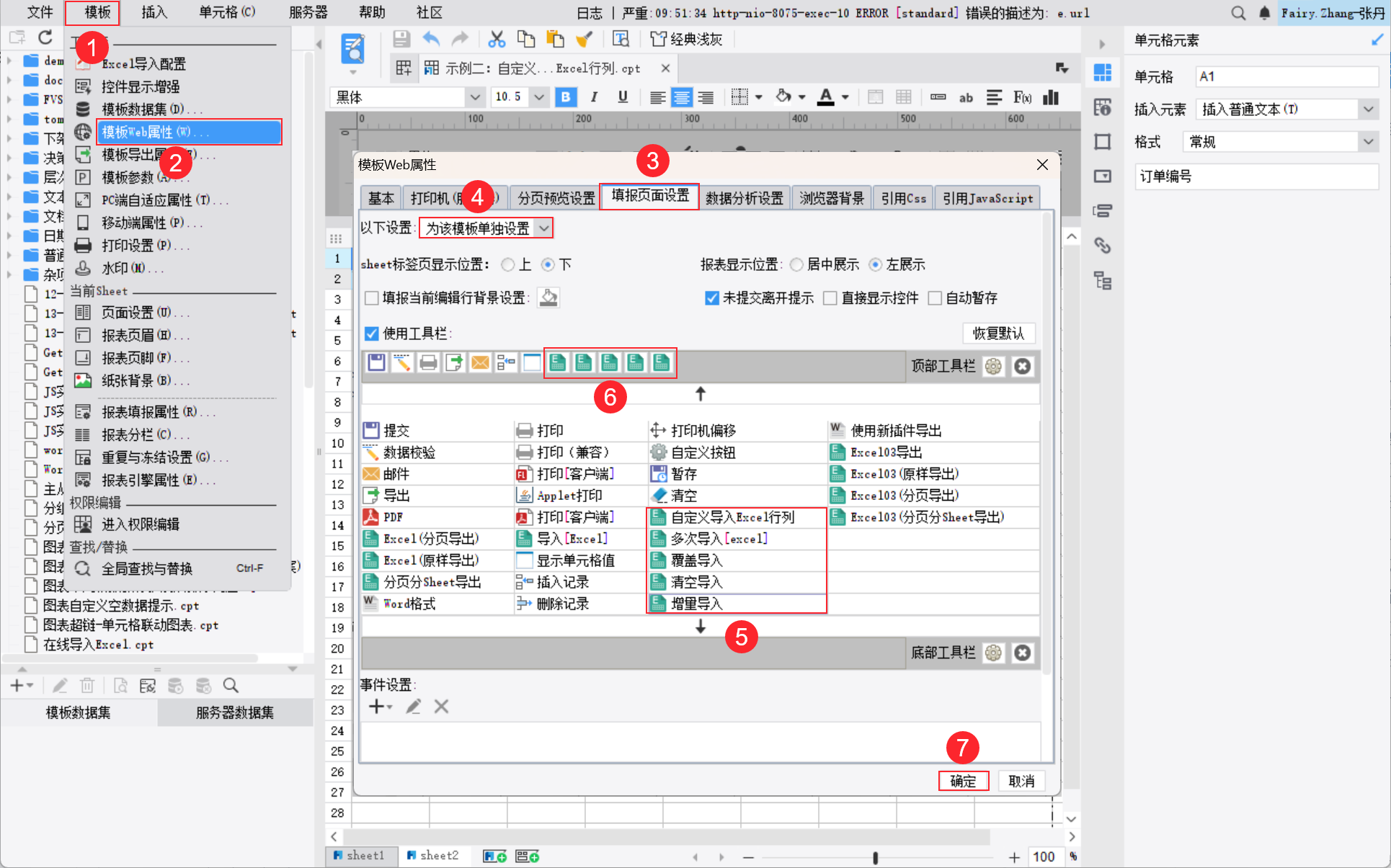Viewport: 1391px width, 868px height.
Task: Enable the 自动暂存 checkbox
Action: (936, 298)
